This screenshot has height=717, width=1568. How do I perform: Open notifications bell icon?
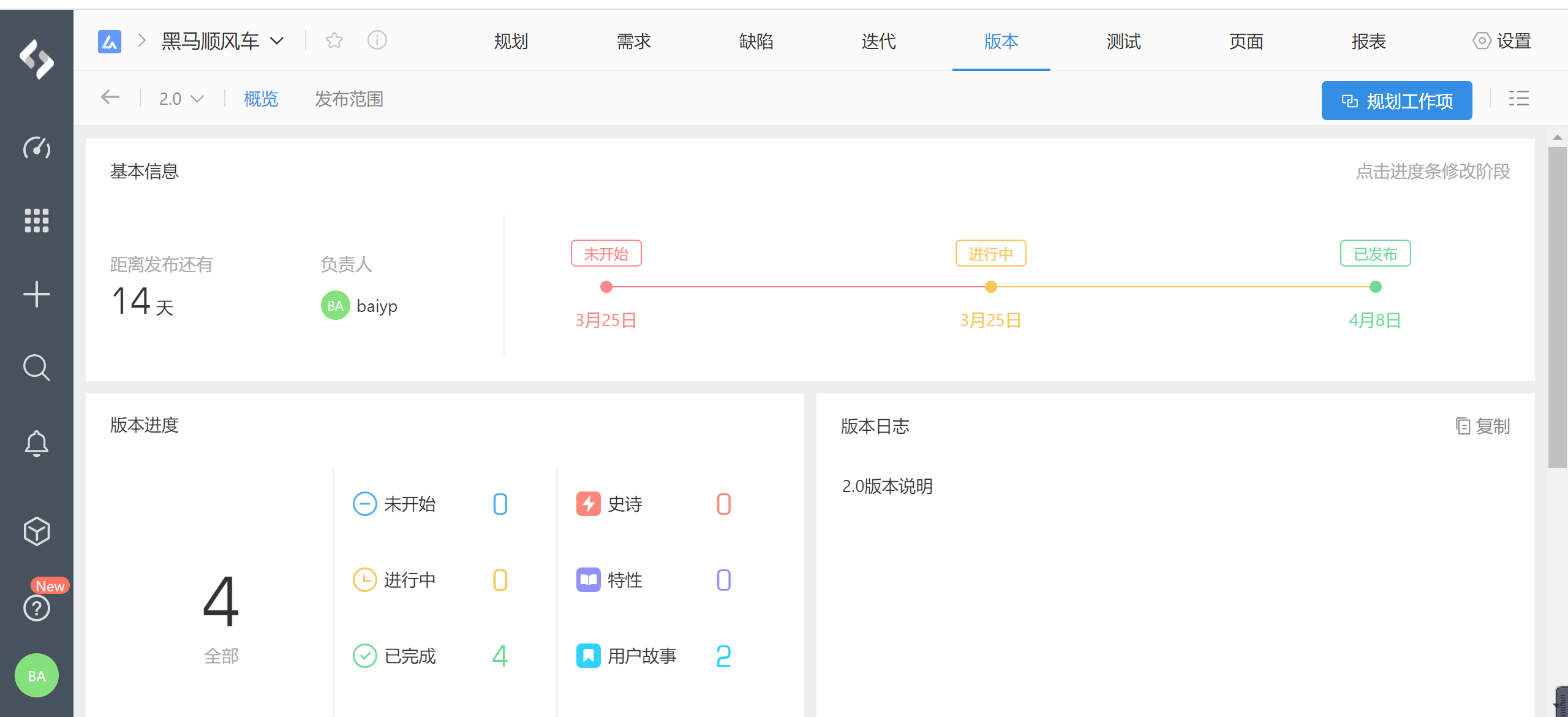click(x=36, y=443)
